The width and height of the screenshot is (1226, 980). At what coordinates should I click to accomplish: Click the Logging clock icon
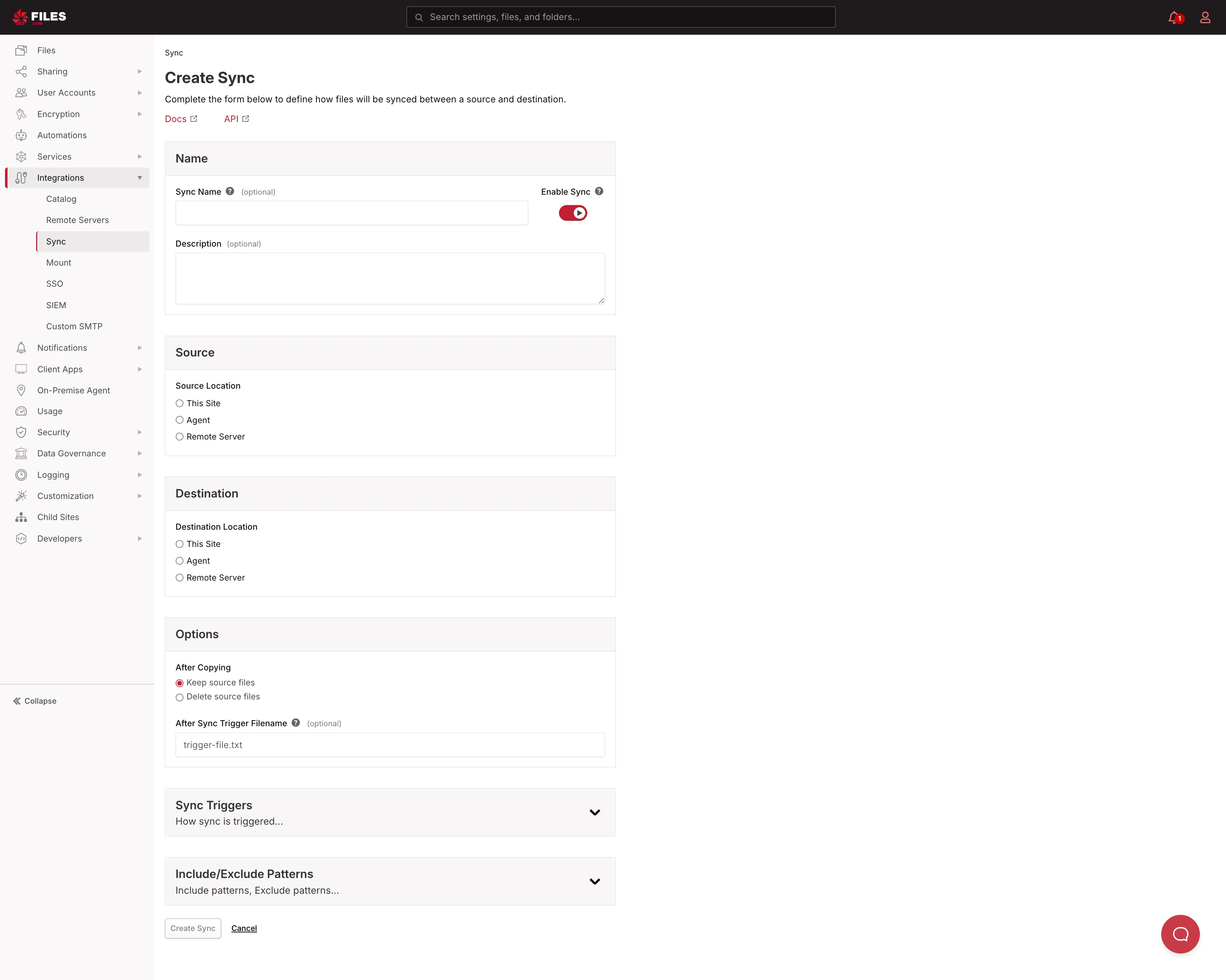pos(21,475)
